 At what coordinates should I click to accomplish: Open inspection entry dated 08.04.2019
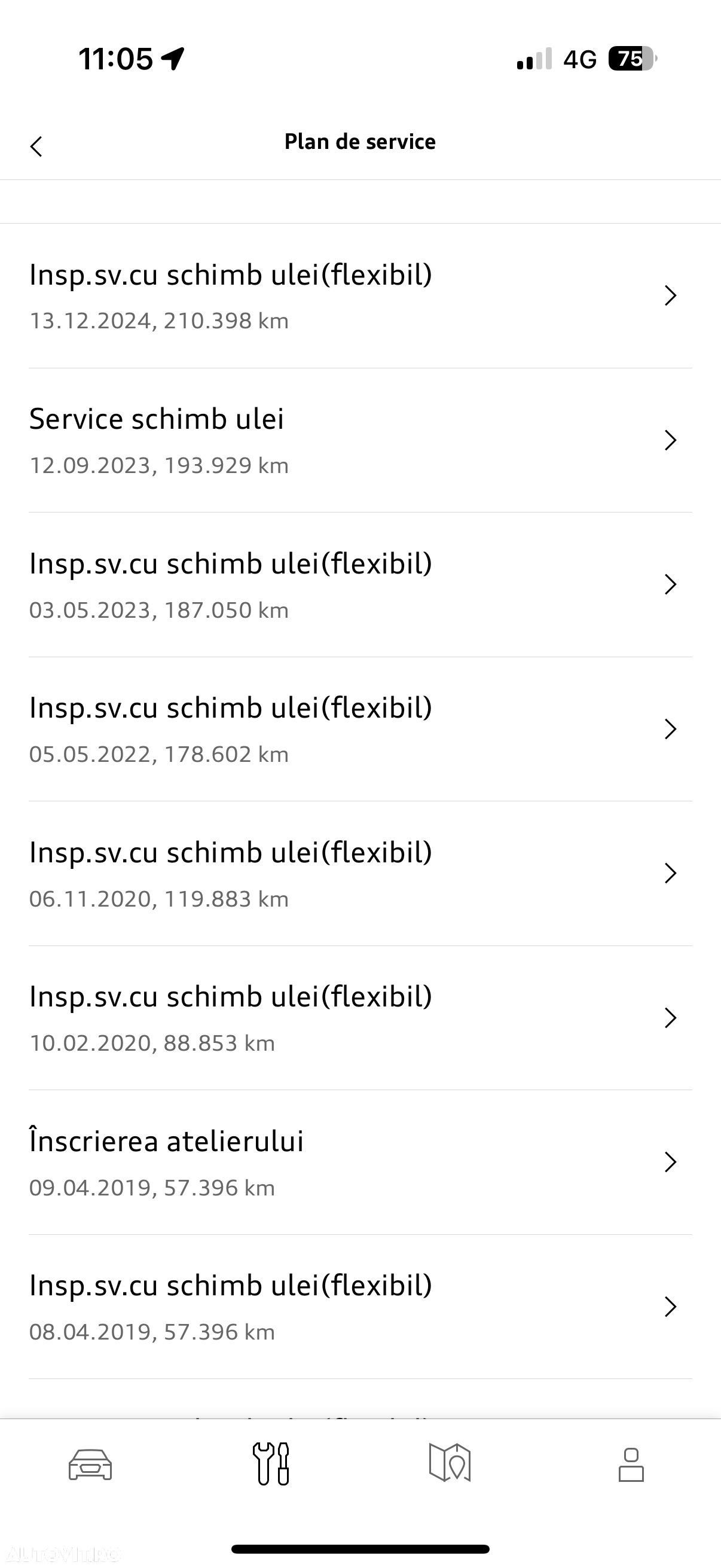coord(360,1307)
